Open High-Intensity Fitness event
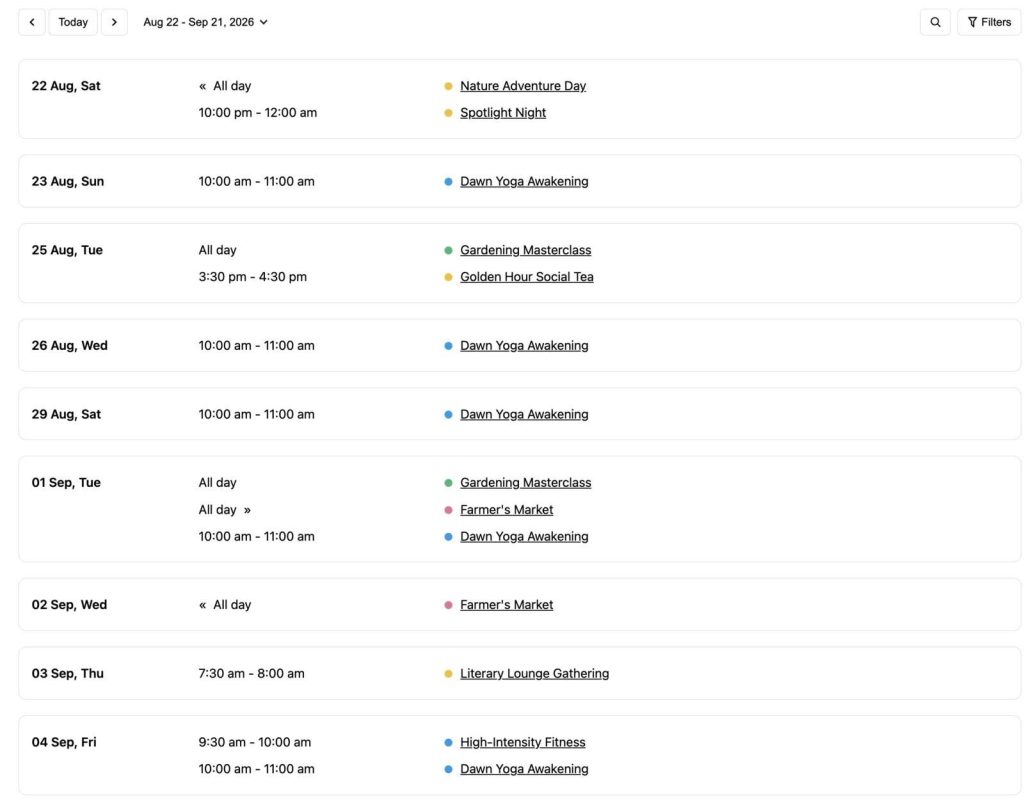This screenshot has height=803, width=1024. click(x=522, y=742)
